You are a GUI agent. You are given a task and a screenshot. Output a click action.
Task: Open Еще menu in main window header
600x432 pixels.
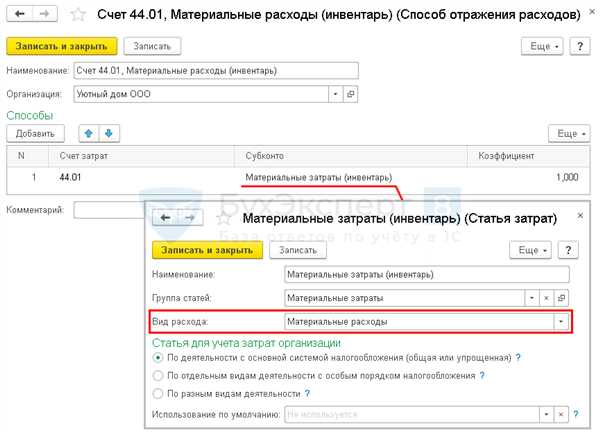coord(542,46)
